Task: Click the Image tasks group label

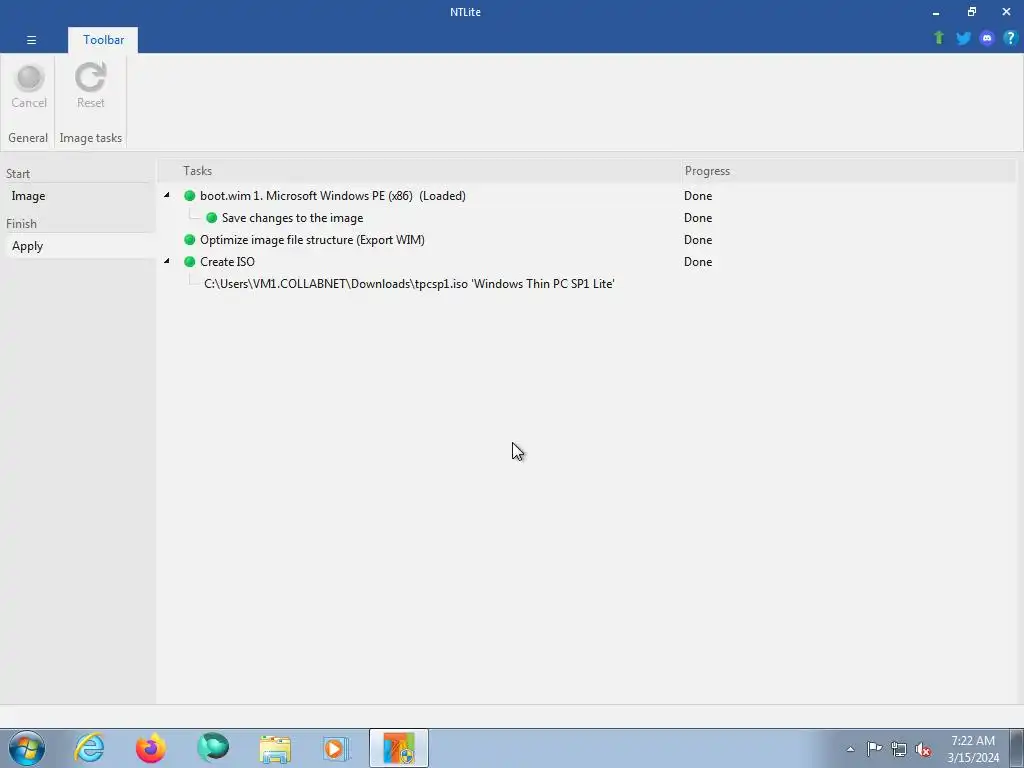Action: click(x=91, y=138)
